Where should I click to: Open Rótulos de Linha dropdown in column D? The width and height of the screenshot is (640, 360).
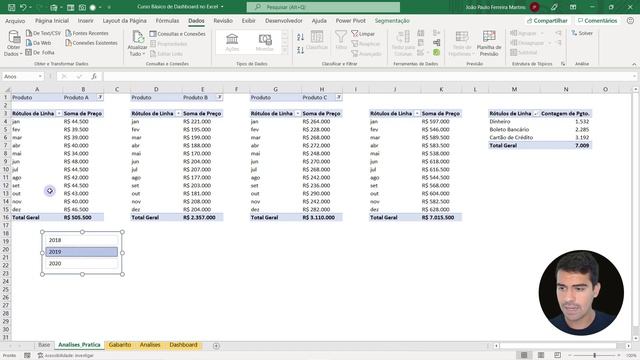(178, 113)
